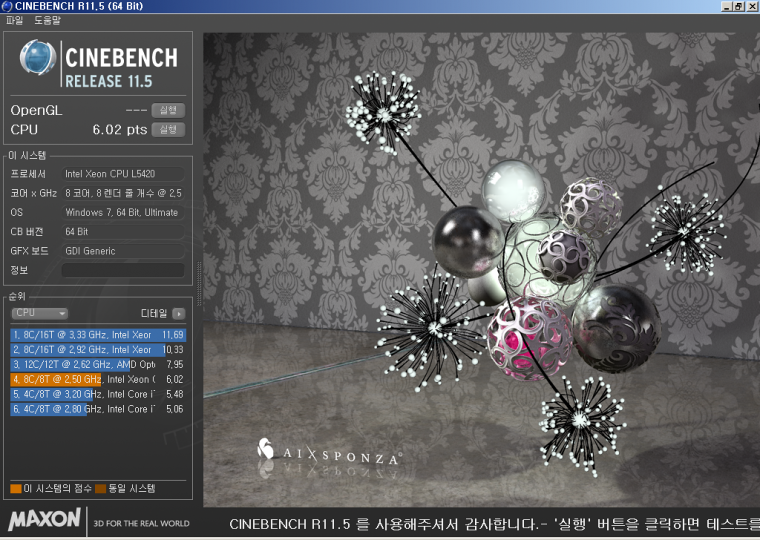760x540 pixels.
Task: Open the 도움말 menu
Action: click(x=47, y=20)
